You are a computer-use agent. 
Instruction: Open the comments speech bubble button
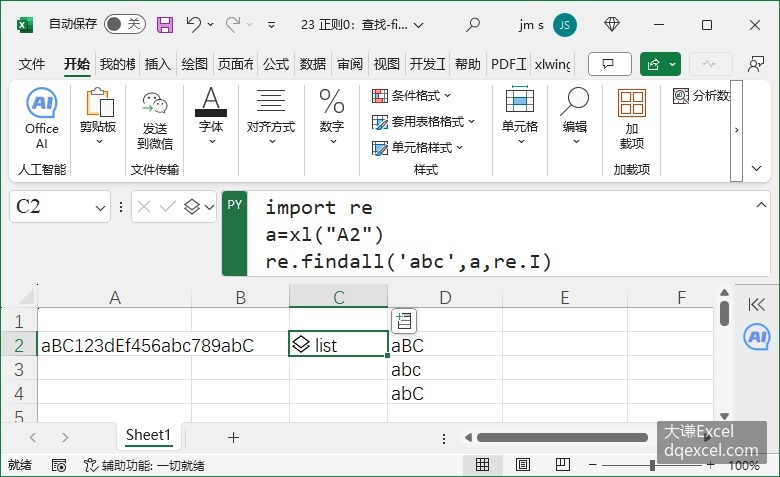(x=609, y=64)
